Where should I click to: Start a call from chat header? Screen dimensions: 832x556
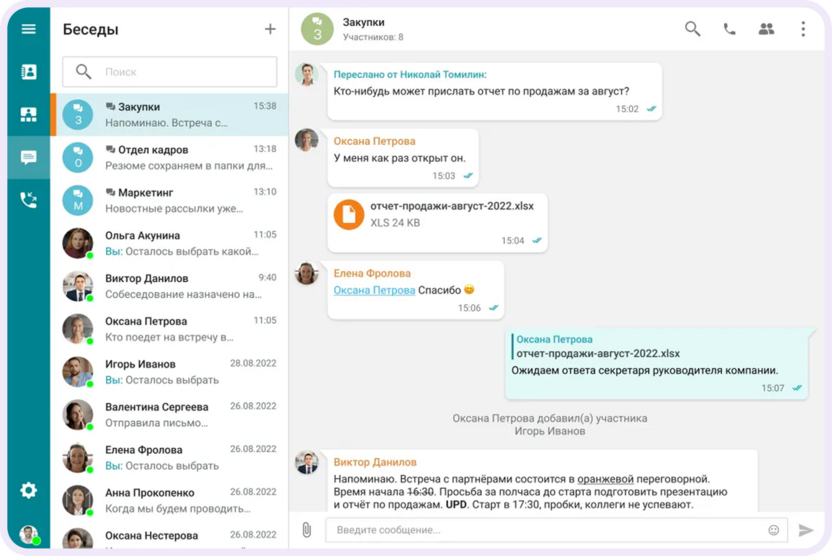730,29
